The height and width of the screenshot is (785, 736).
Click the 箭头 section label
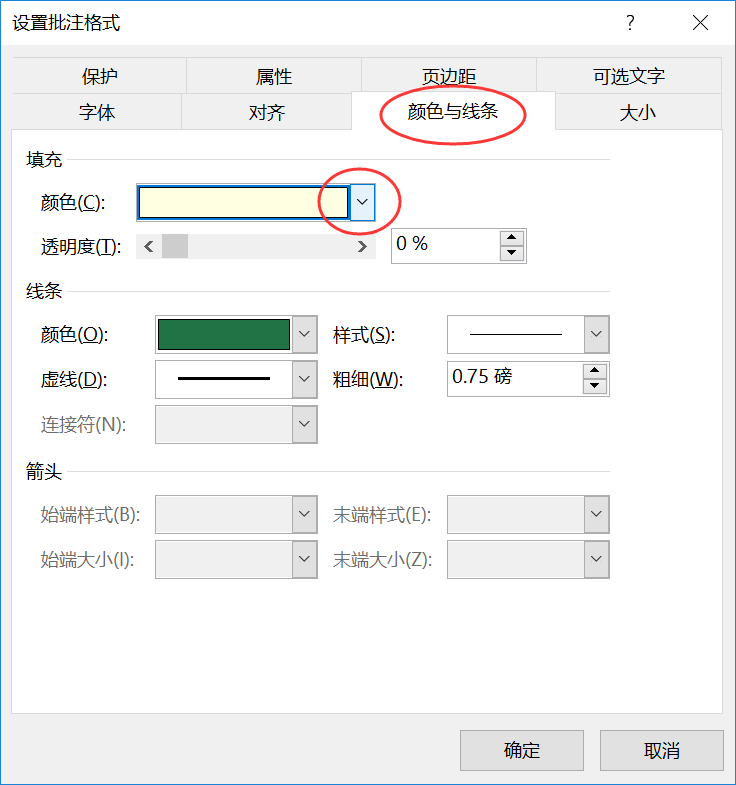pos(44,472)
